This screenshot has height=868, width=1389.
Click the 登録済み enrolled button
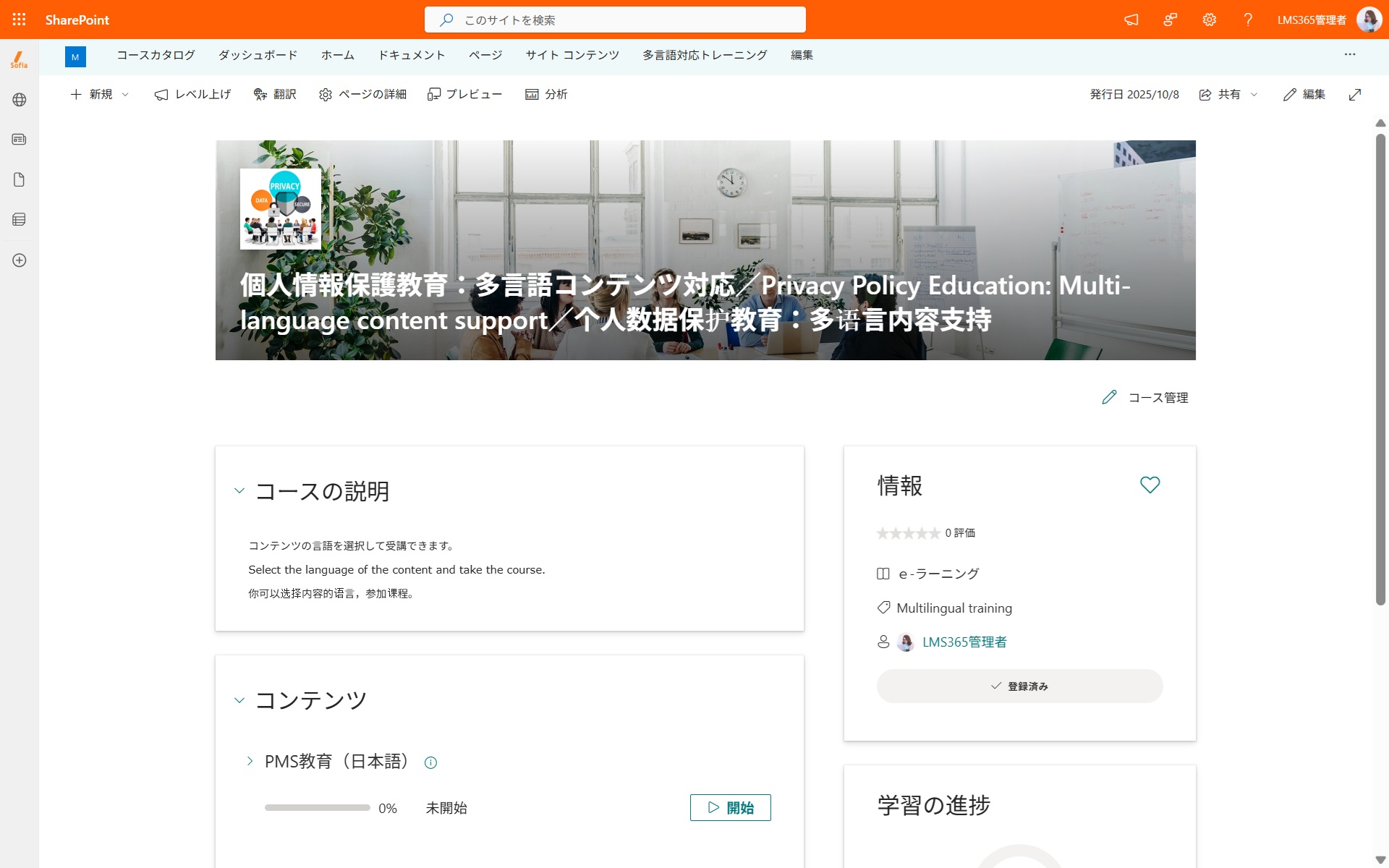click(1019, 686)
